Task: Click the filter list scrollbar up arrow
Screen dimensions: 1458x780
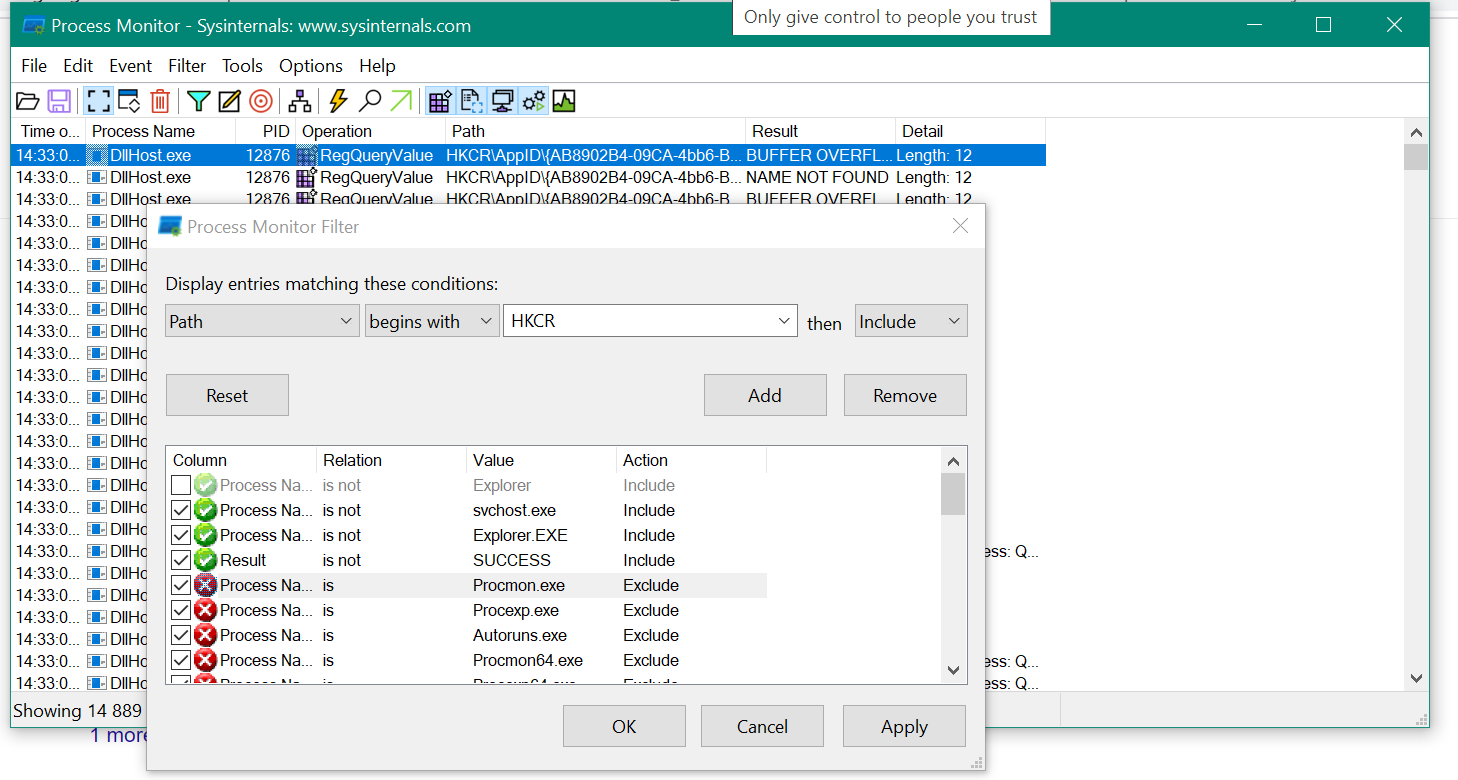Action: click(x=953, y=461)
